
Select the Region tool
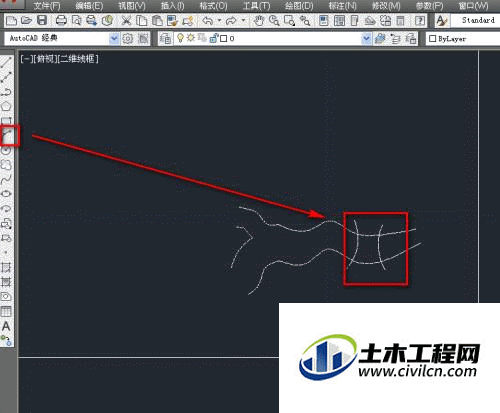(x=6, y=296)
